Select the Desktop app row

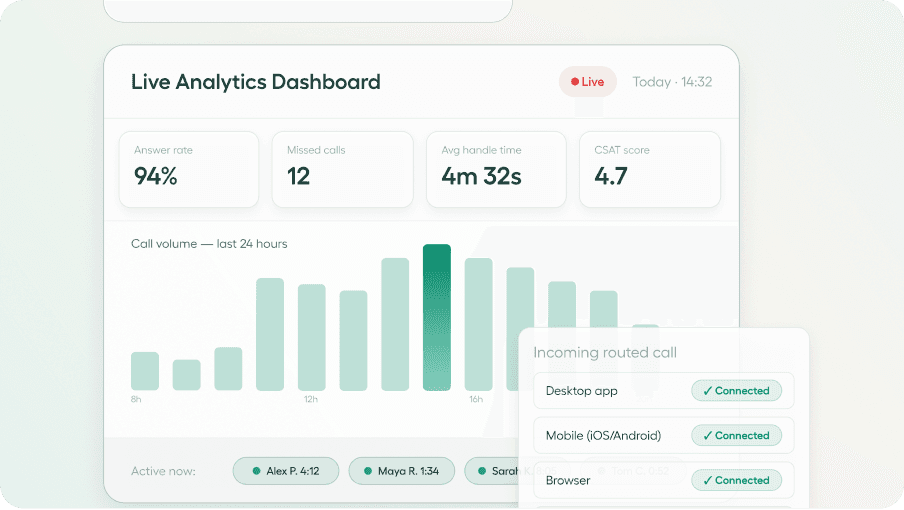664,391
